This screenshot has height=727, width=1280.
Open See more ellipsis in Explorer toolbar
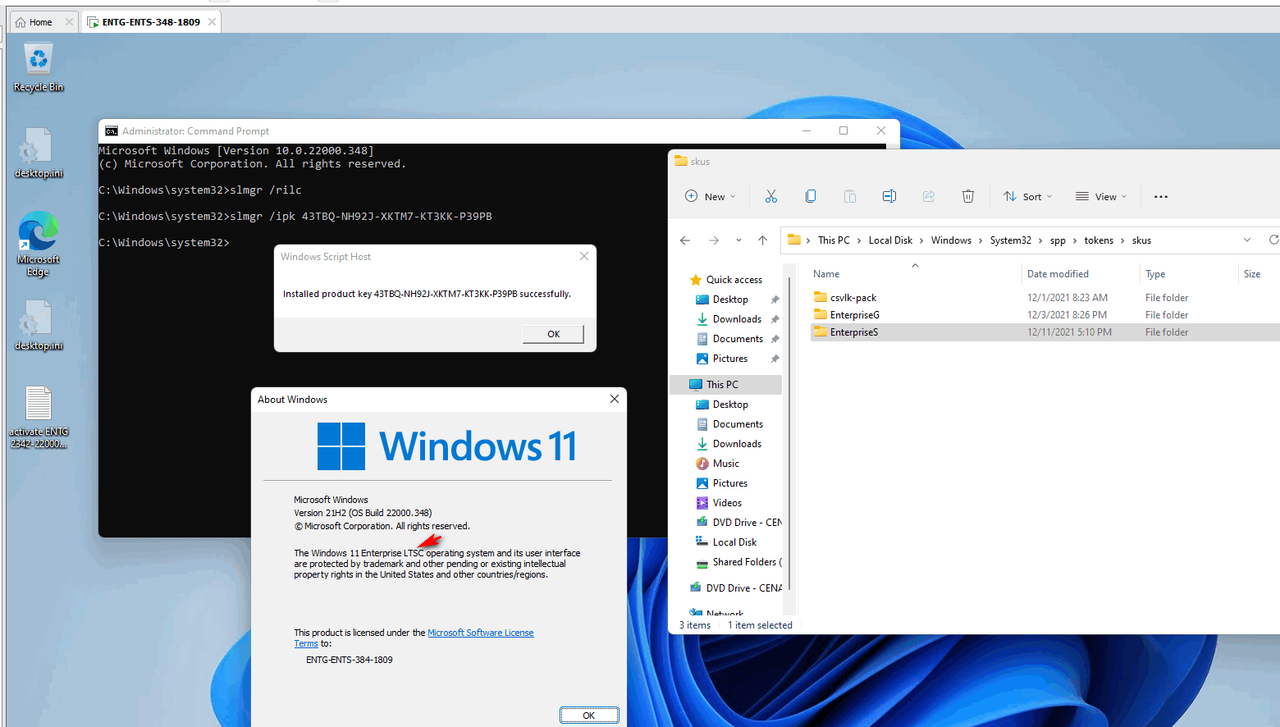pos(1161,197)
